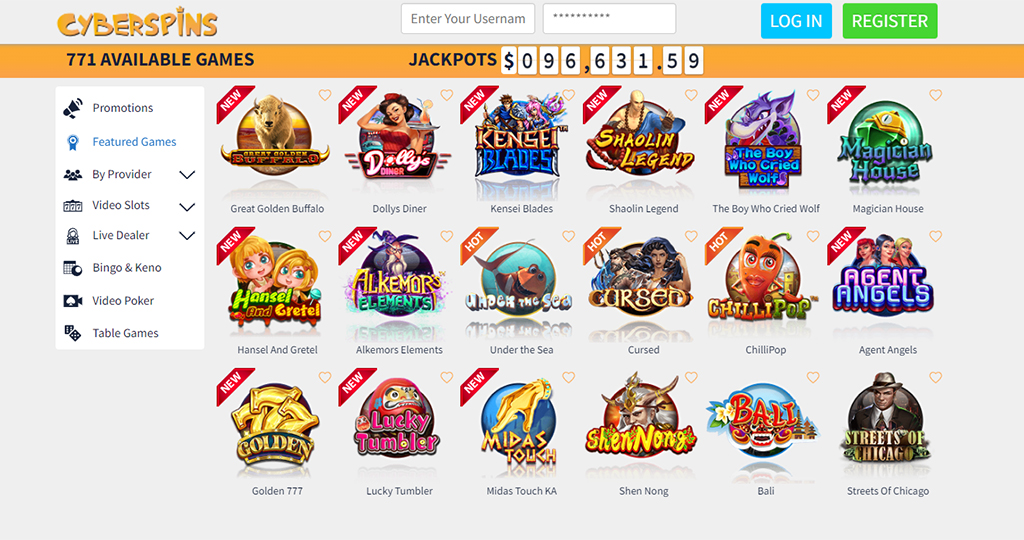Click the green REGISTER button
This screenshot has width=1024, height=540.
pos(889,21)
